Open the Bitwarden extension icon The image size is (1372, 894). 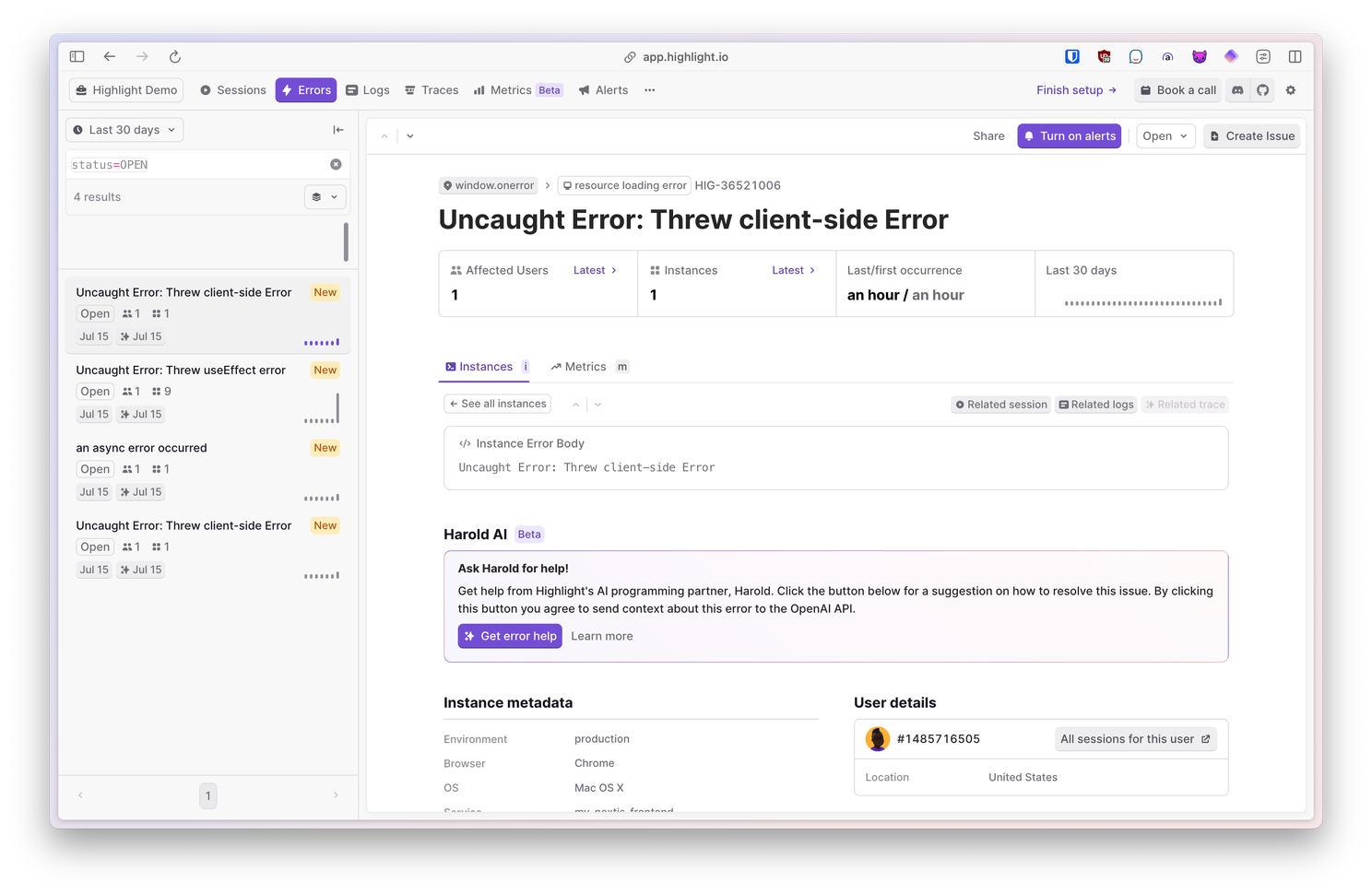click(x=1072, y=56)
